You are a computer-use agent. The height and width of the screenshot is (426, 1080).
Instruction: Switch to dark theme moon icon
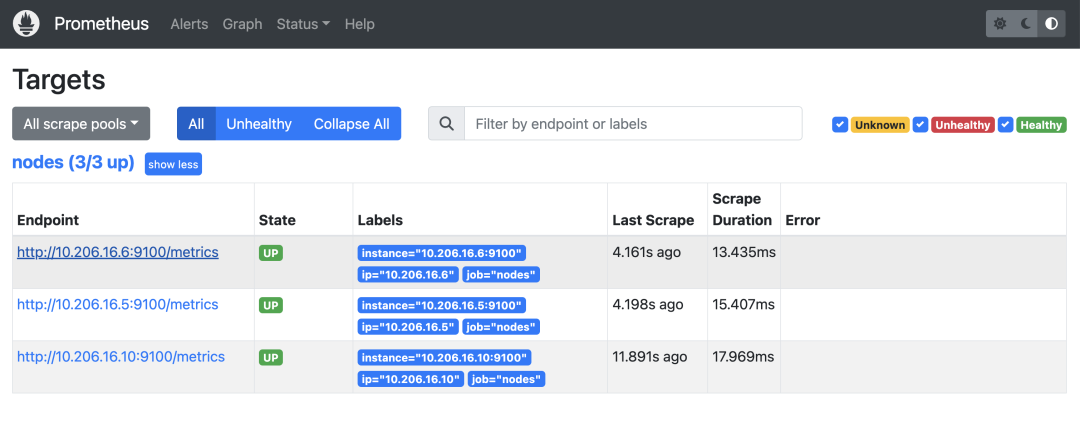coord(1026,24)
